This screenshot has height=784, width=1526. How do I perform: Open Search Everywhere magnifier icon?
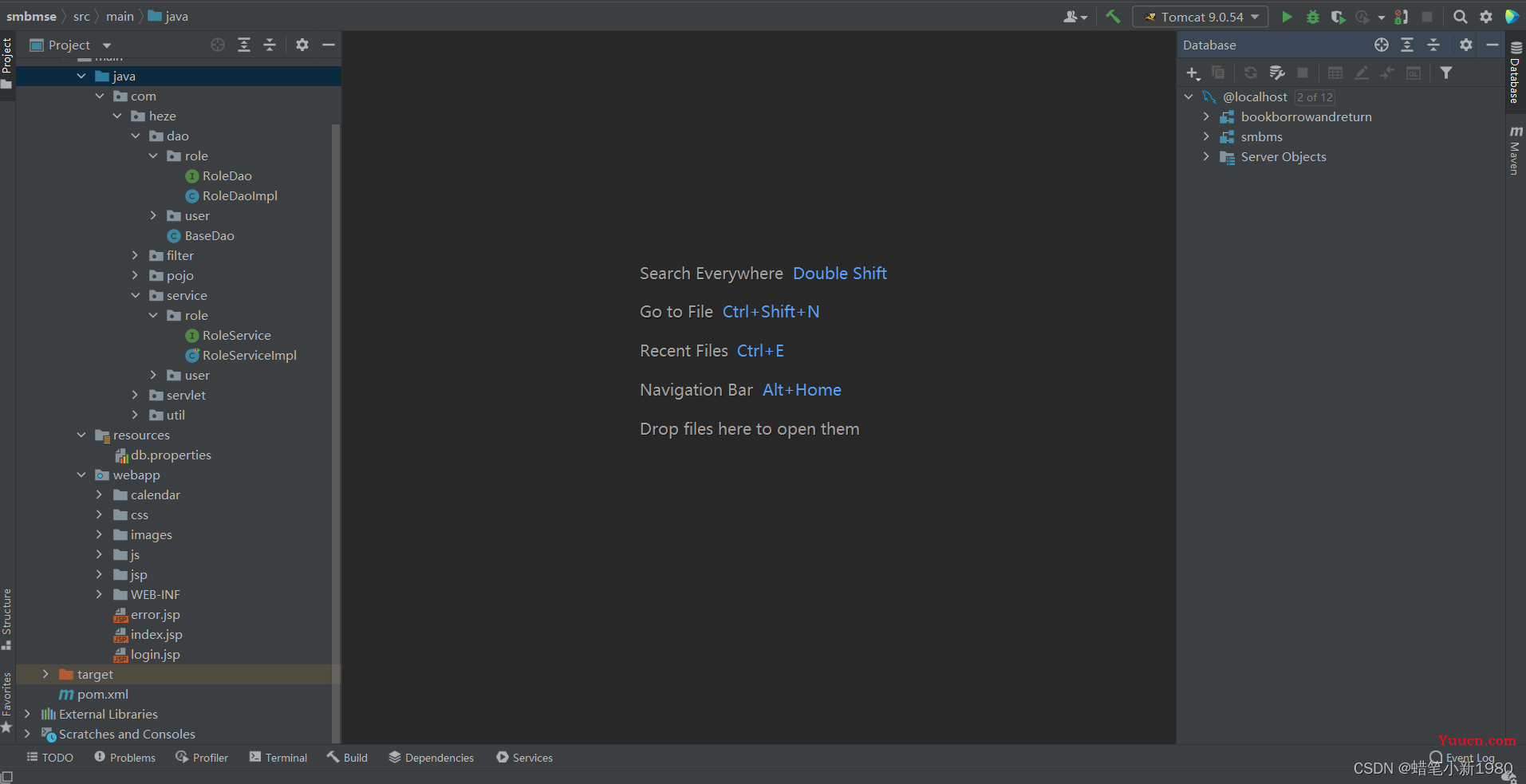coord(1460,16)
